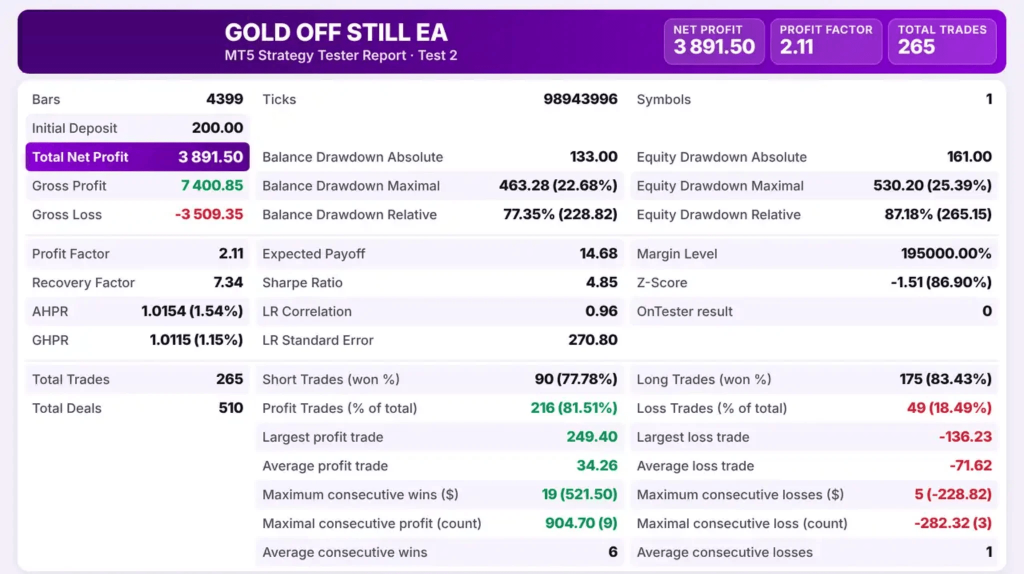Click Average loss trade value -71.62
The image size is (1024, 574).
[x=970, y=465]
